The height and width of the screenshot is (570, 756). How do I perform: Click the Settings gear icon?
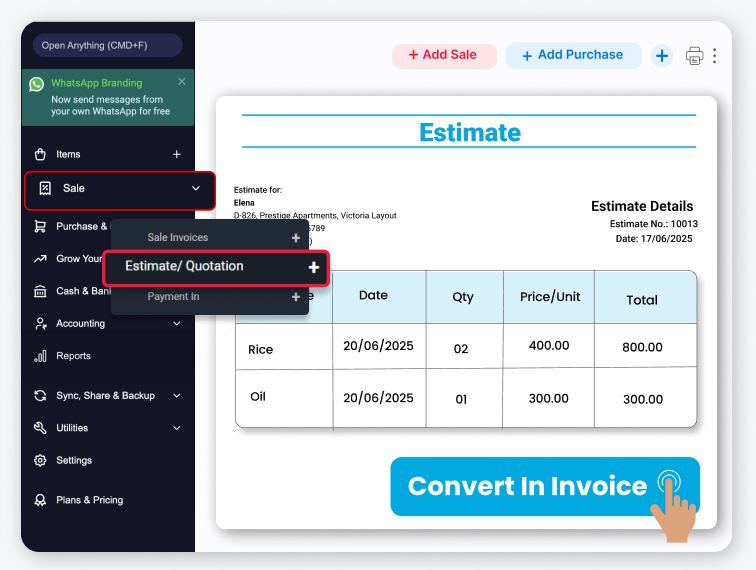pos(40,461)
